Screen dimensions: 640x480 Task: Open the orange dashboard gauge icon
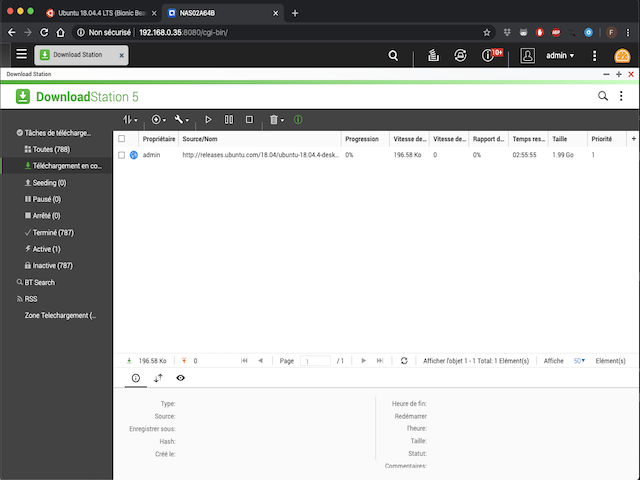point(622,56)
